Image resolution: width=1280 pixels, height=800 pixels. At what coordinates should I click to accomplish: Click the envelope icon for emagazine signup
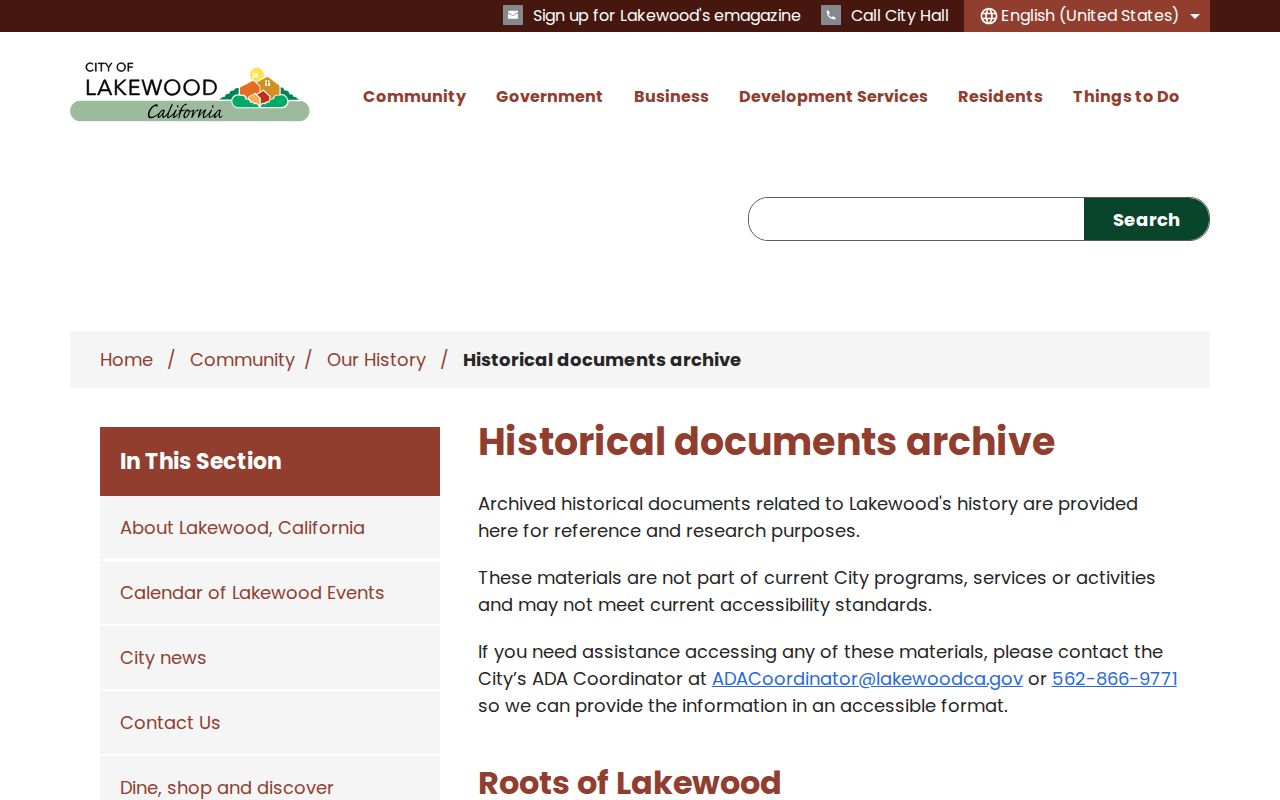[x=513, y=15]
